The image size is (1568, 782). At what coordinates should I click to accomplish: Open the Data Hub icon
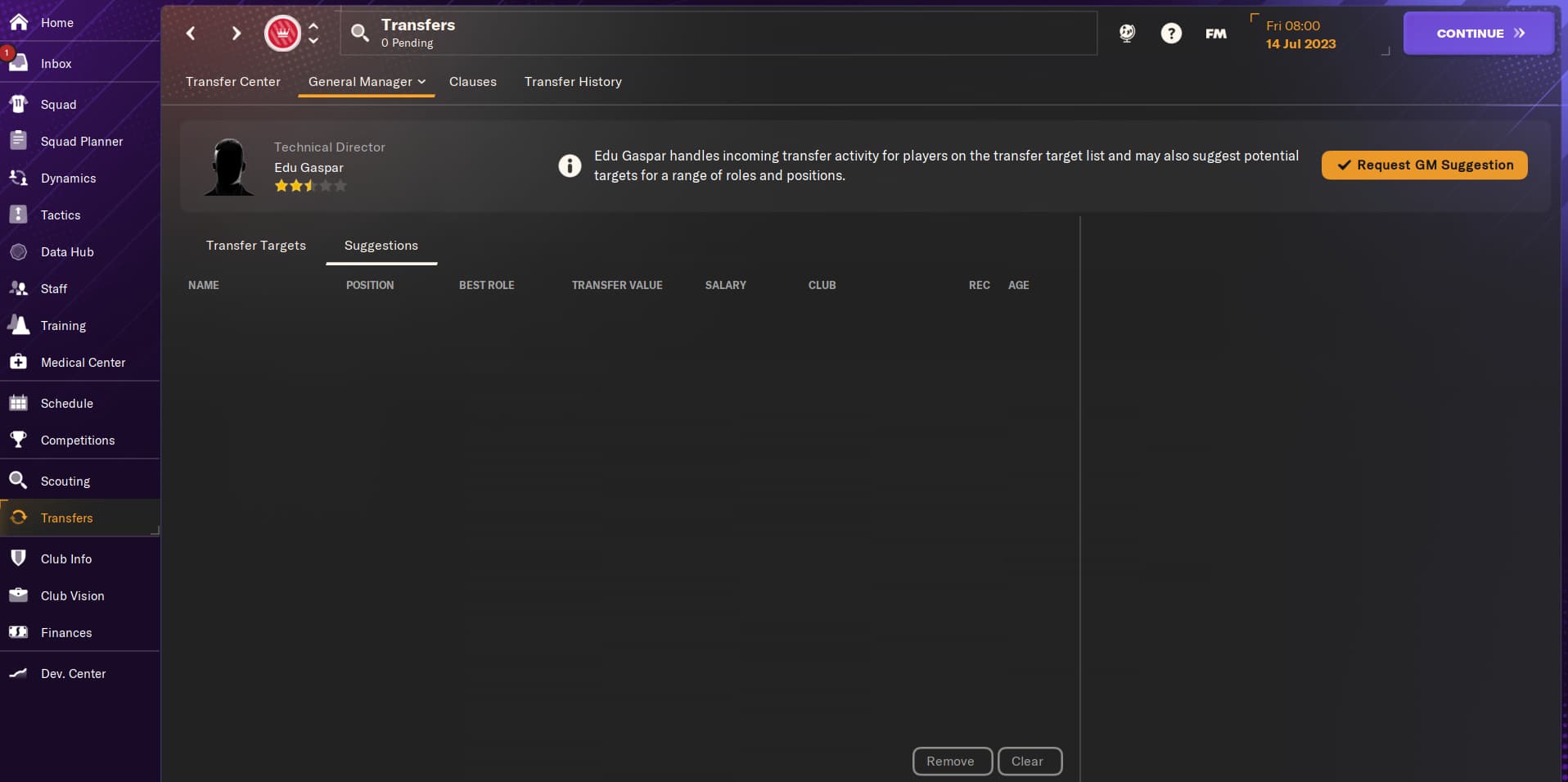coord(18,251)
